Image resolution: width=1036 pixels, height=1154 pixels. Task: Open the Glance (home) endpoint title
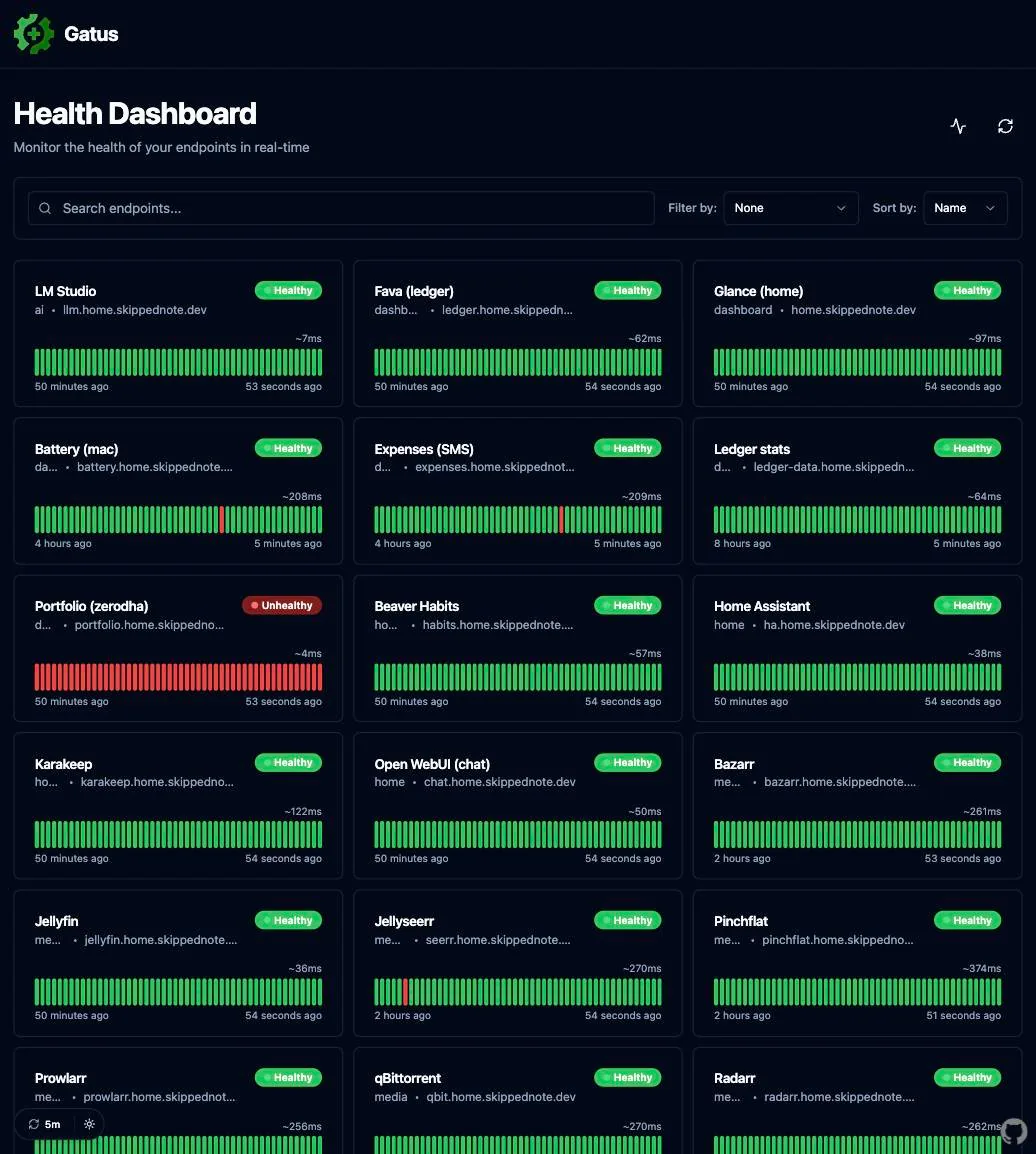(758, 291)
